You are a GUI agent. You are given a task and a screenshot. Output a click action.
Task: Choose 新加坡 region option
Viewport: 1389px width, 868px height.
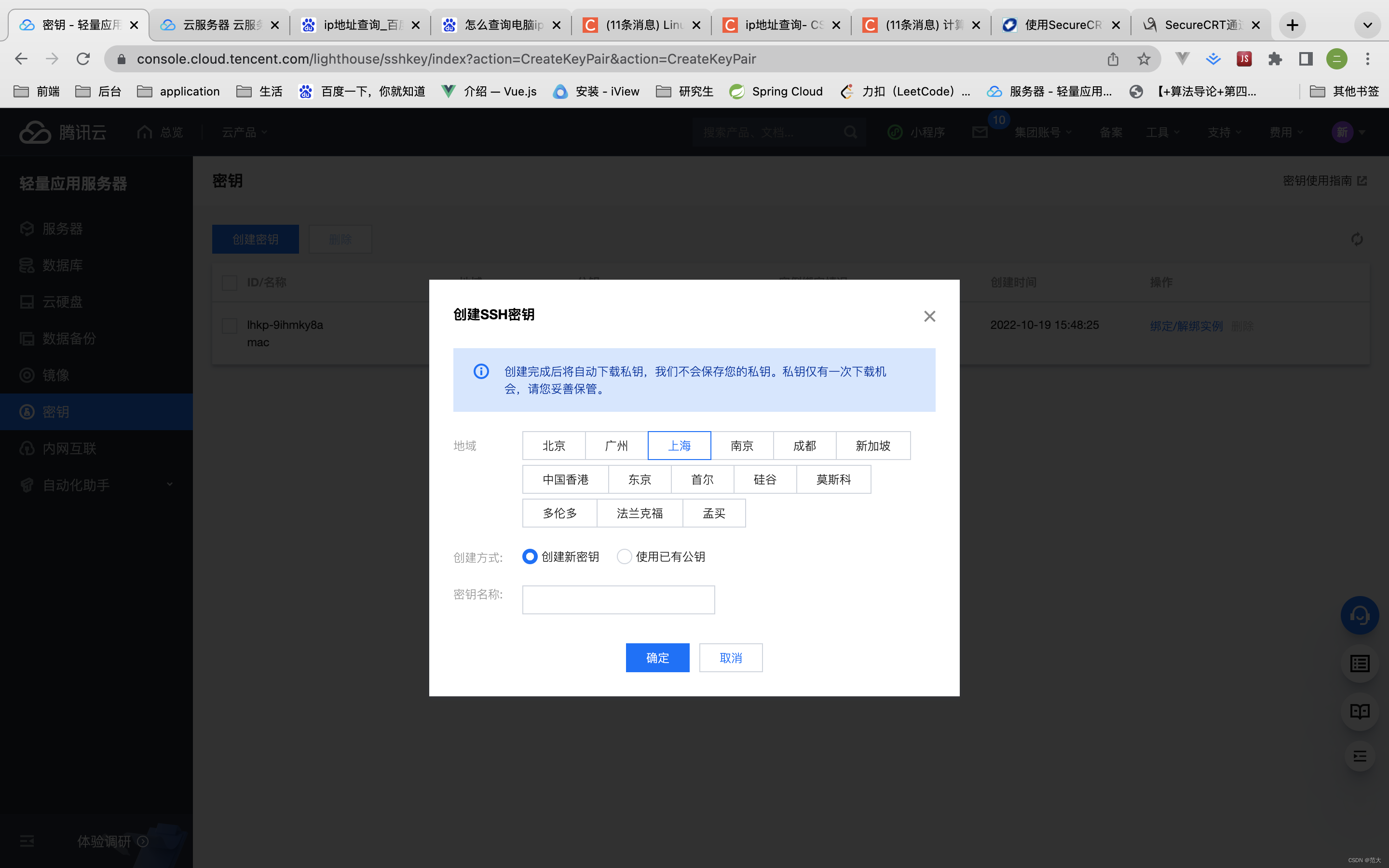[x=872, y=446]
